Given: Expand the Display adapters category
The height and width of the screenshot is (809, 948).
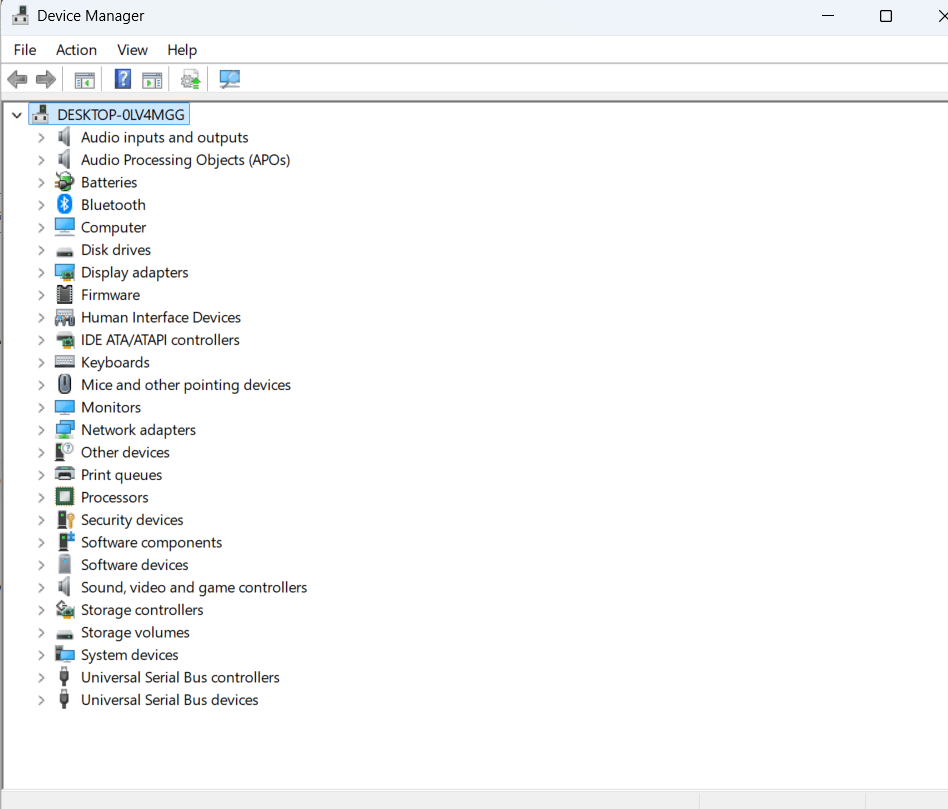Looking at the screenshot, I should click(40, 272).
